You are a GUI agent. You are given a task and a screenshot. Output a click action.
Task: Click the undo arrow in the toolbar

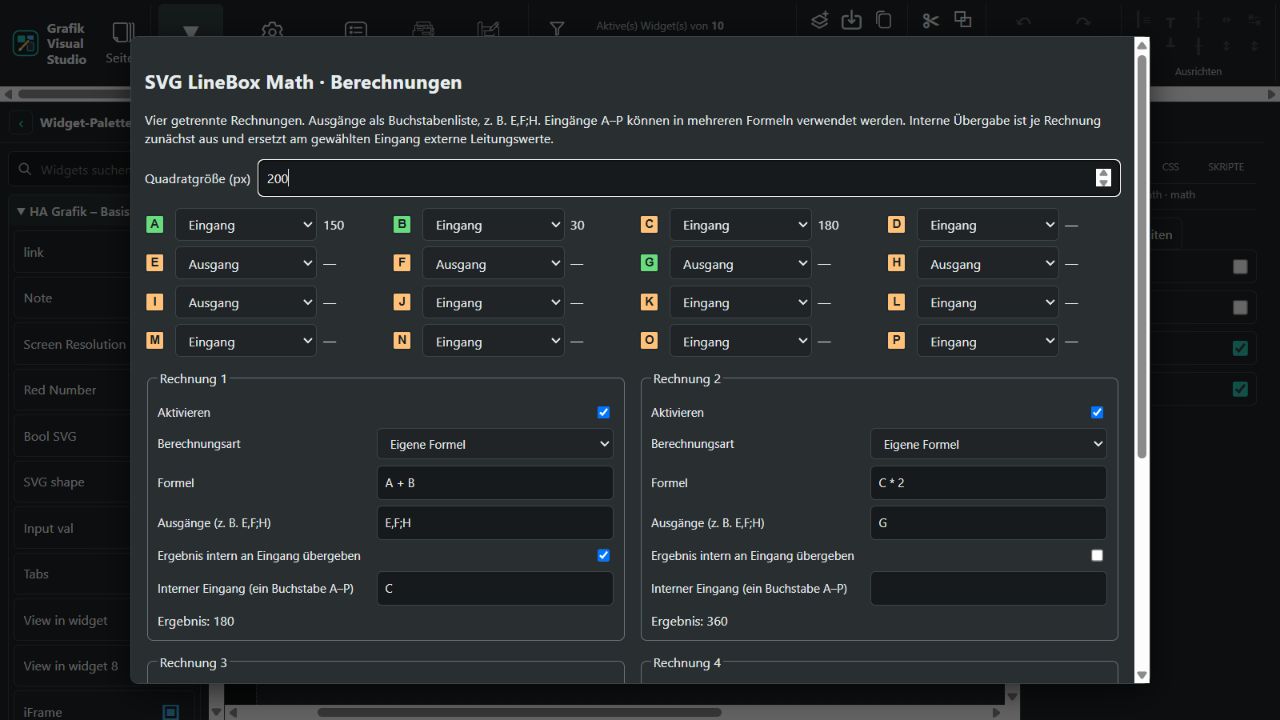(1023, 22)
